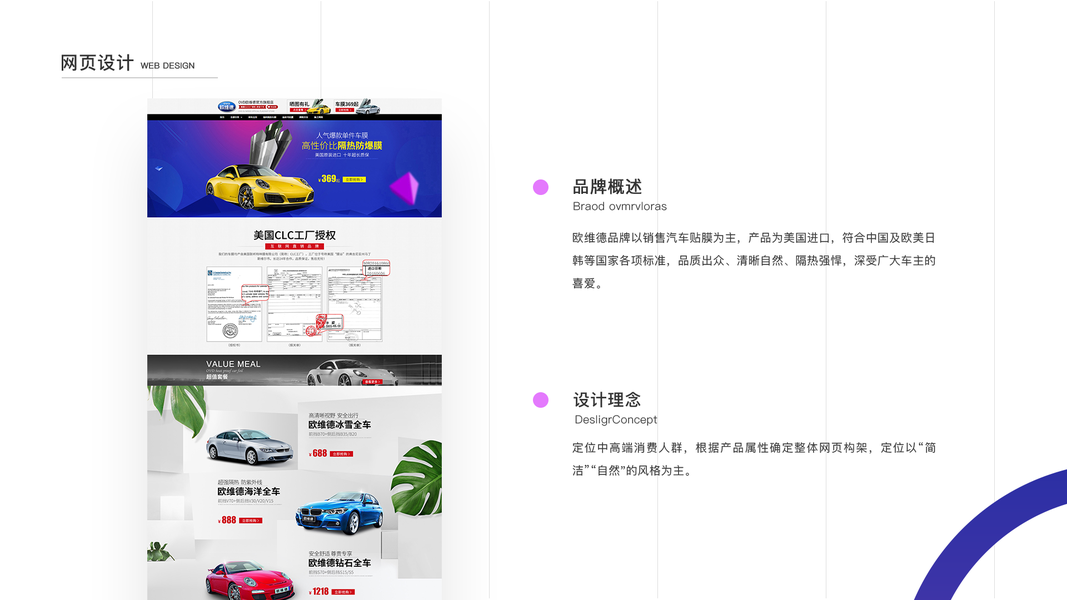Screen dimensions: 1067x600
Task: Click the 欧维德海洋全车 product title
Action: click(x=248, y=491)
